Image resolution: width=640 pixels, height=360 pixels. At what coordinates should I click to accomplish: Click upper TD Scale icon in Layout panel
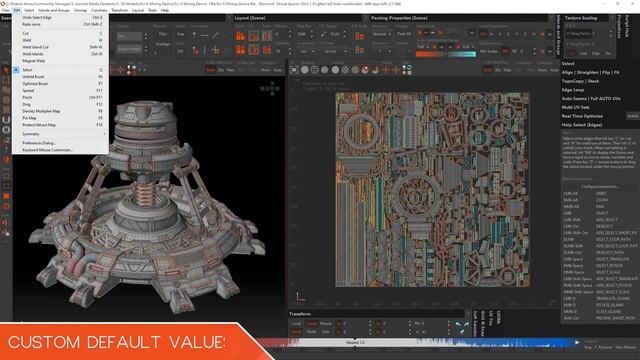tap(360, 37)
